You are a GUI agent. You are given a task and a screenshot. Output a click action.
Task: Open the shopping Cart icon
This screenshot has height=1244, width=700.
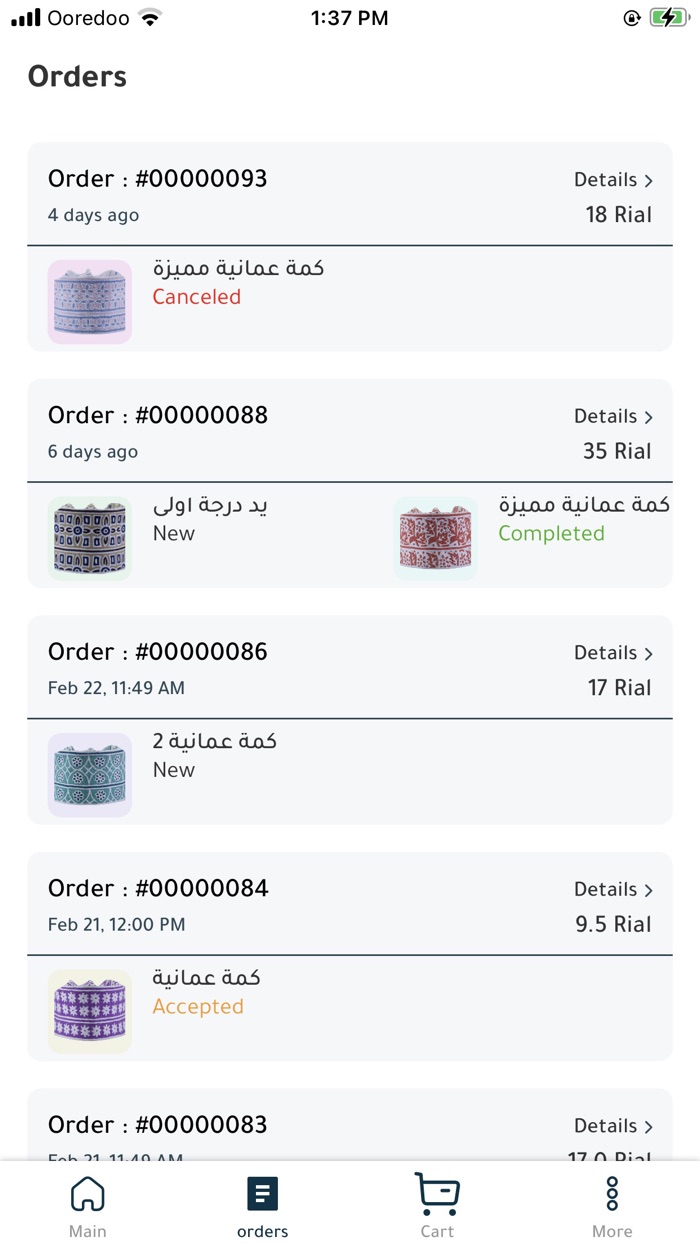point(437,1193)
